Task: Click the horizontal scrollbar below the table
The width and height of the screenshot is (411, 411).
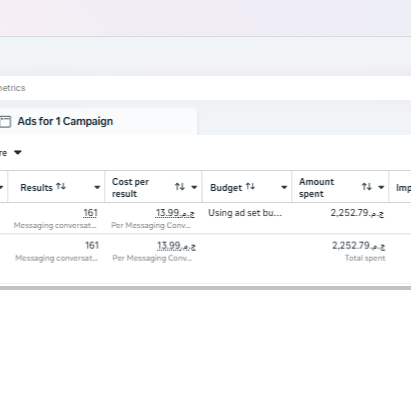Action: [x=205, y=288]
